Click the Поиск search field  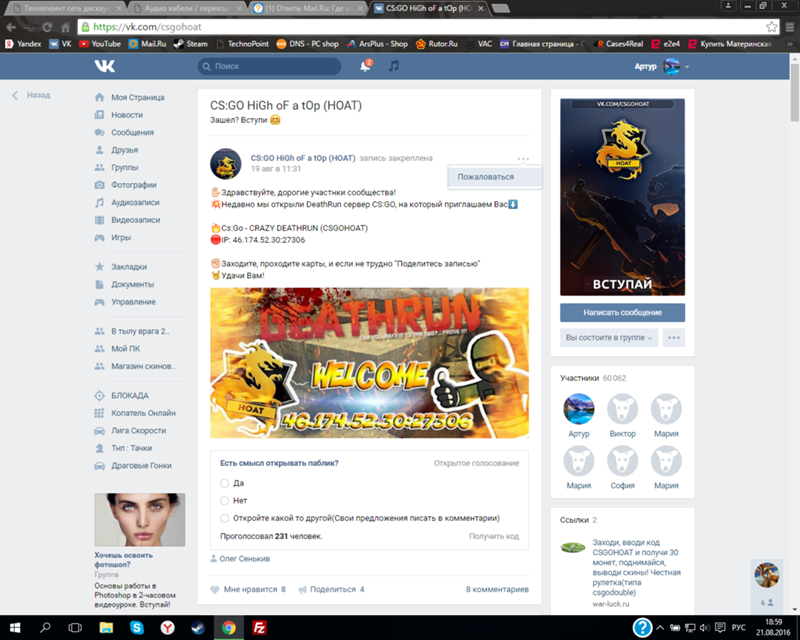(x=269, y=66)
